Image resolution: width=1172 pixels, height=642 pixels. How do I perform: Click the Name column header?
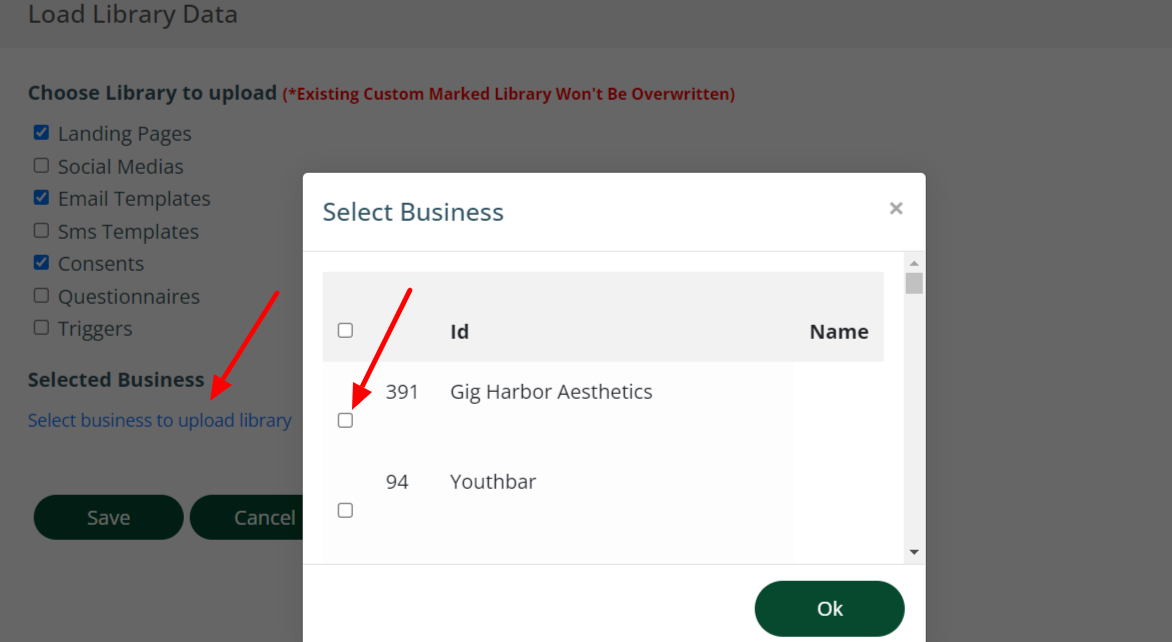[839, 332]
